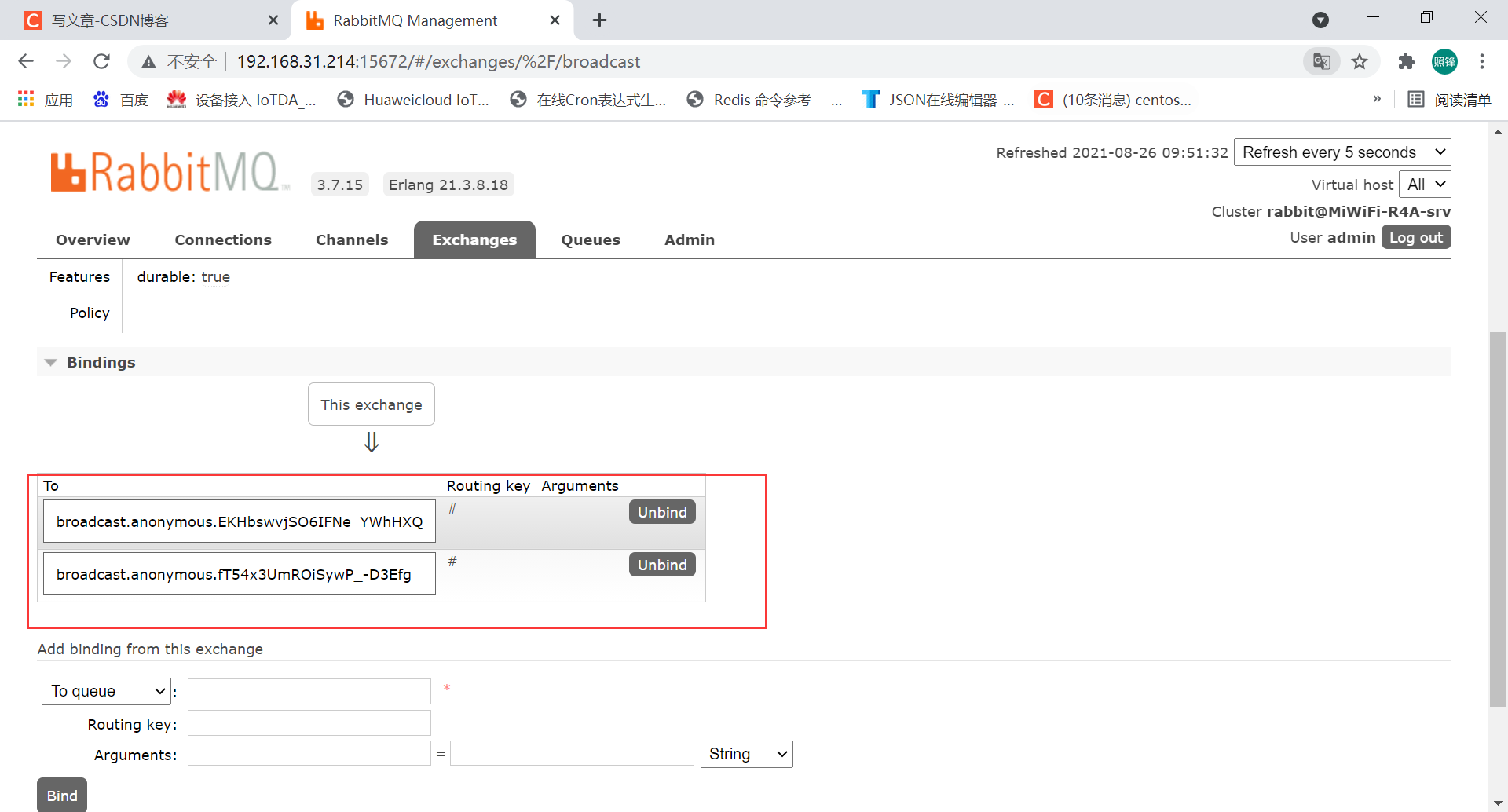This screenshot has height=812, width=1508.
Task: Open queue broadcast.anonymous.EKHbswvjSO6IFNe_YWhHXQ
Action: click(x=240, y=521)
